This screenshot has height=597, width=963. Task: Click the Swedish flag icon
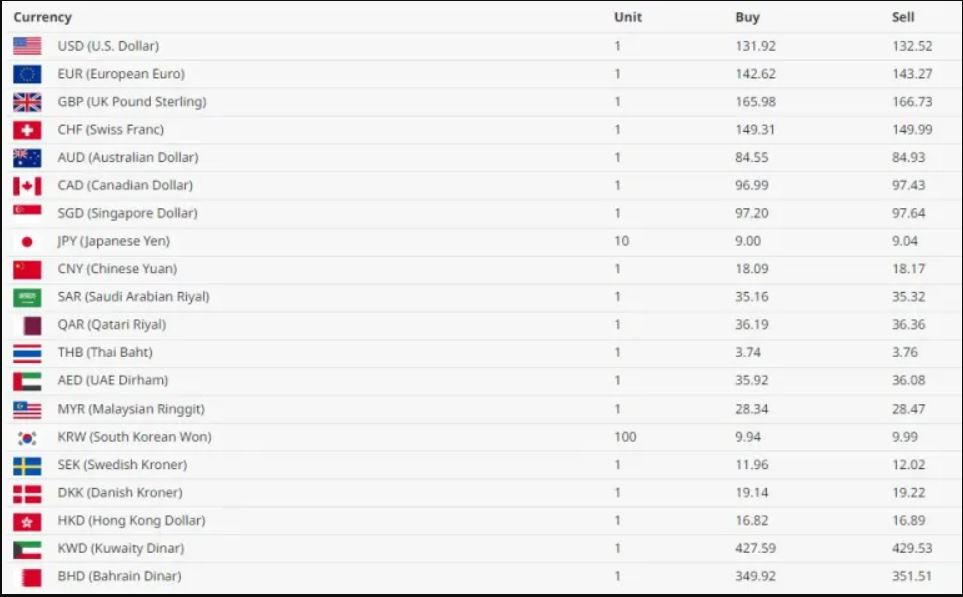click(x=27, y=465)
